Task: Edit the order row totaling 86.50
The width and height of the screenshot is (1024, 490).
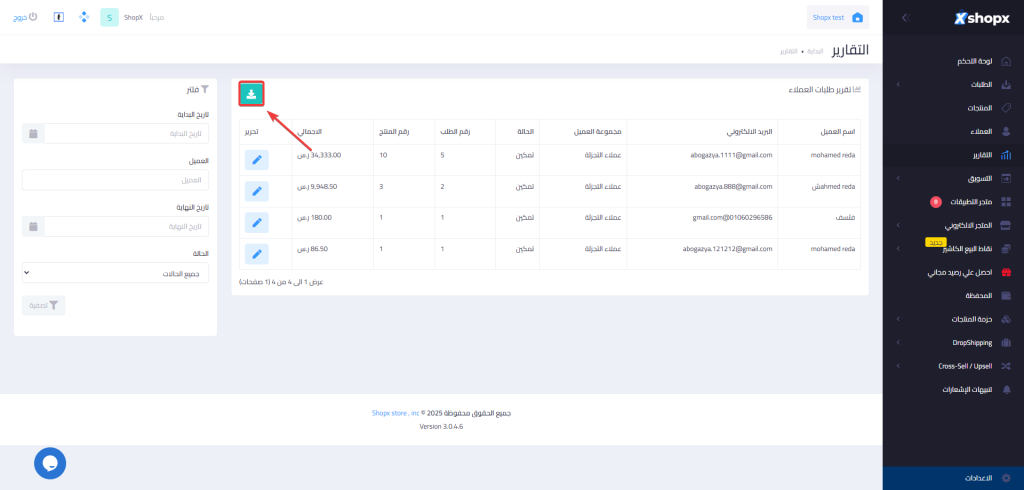Action: point(256,254)
